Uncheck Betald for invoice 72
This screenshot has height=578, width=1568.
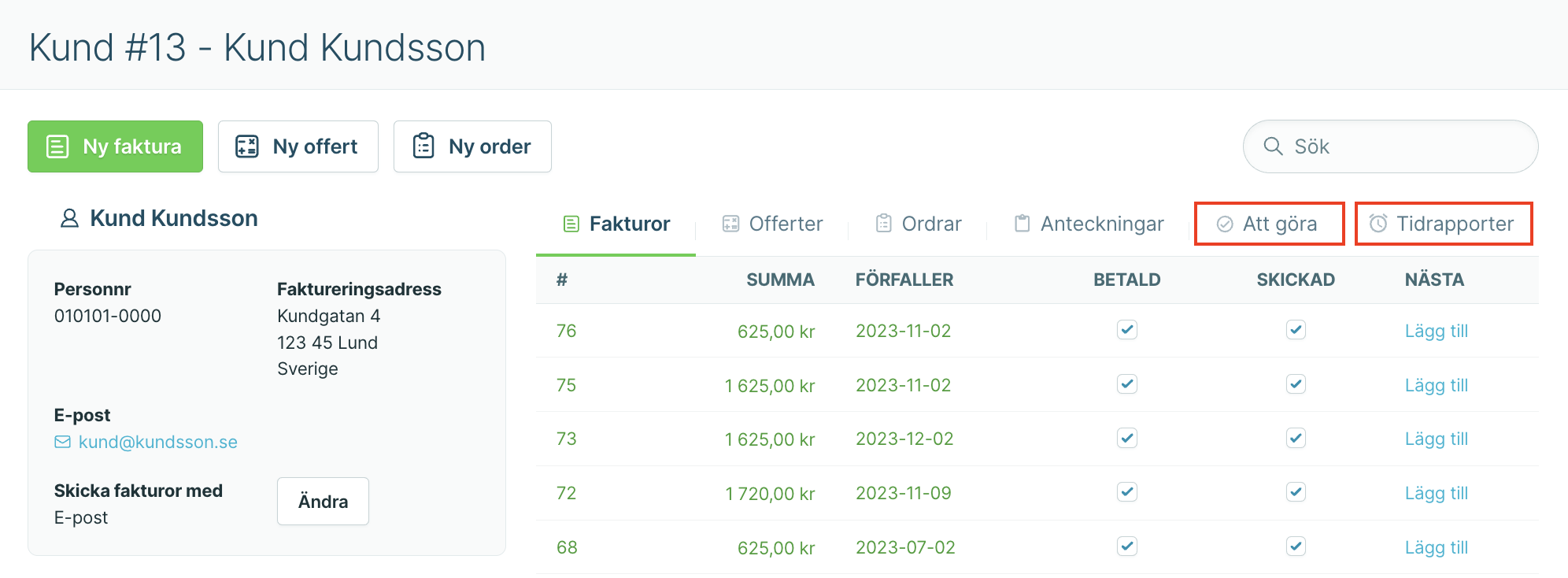coord(1127,492)
